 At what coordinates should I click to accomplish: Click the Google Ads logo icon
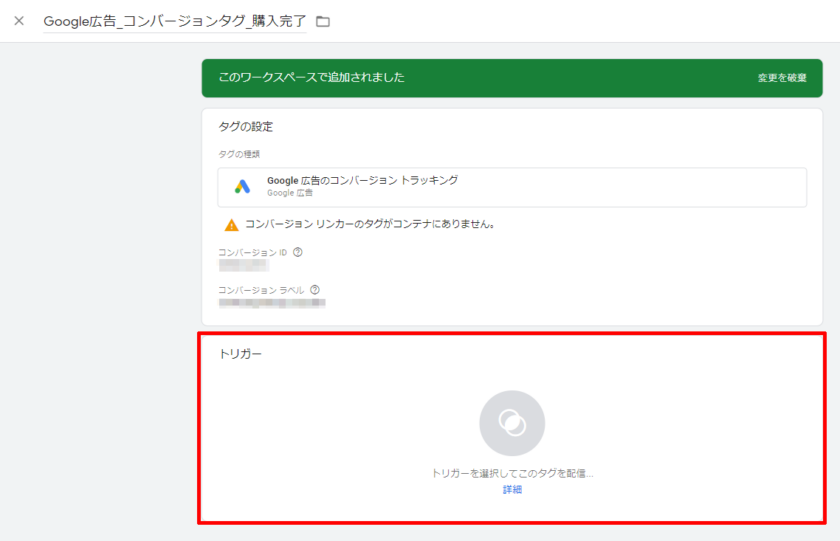pos(242,186)
